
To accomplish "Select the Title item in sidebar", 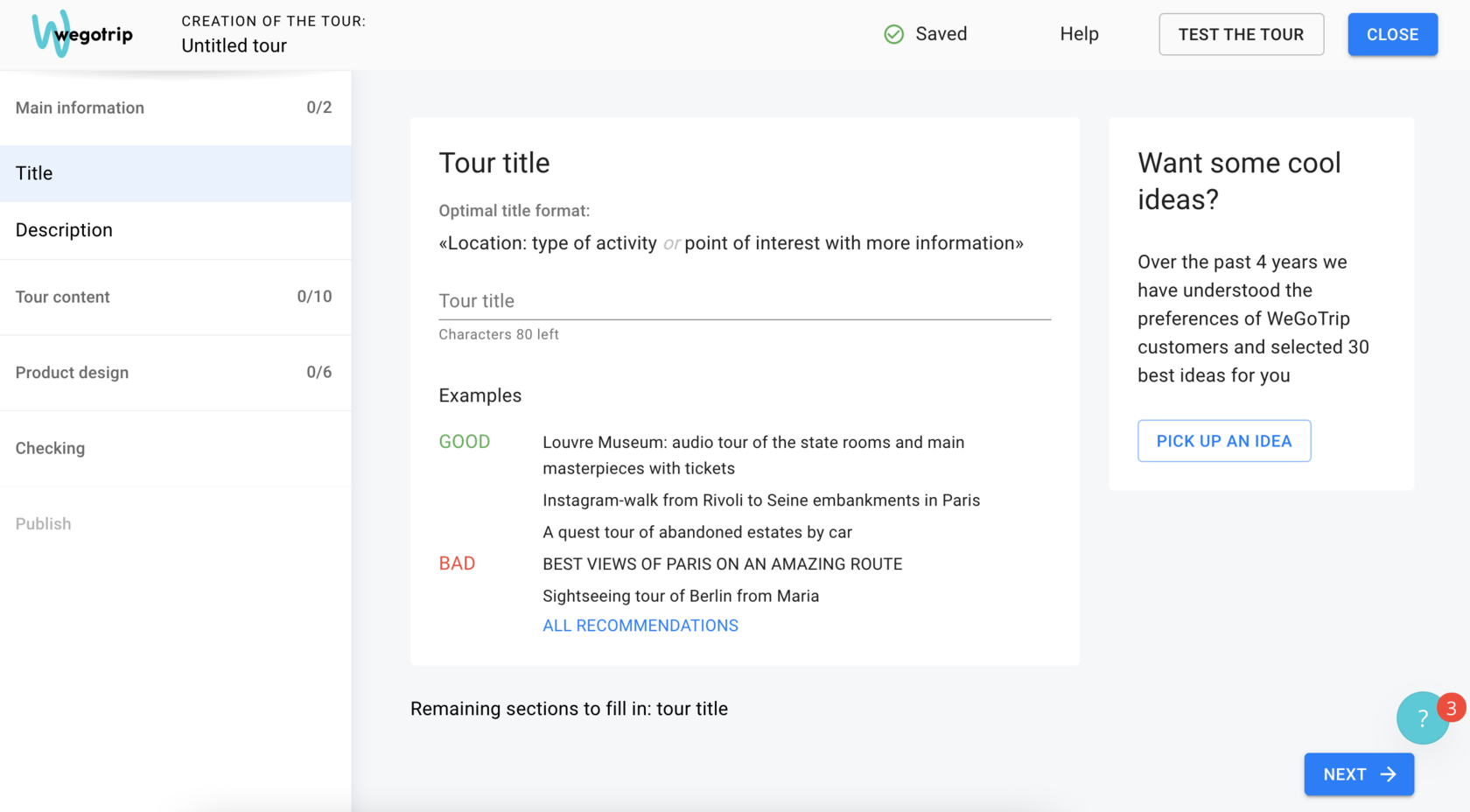I will (175, 173).
